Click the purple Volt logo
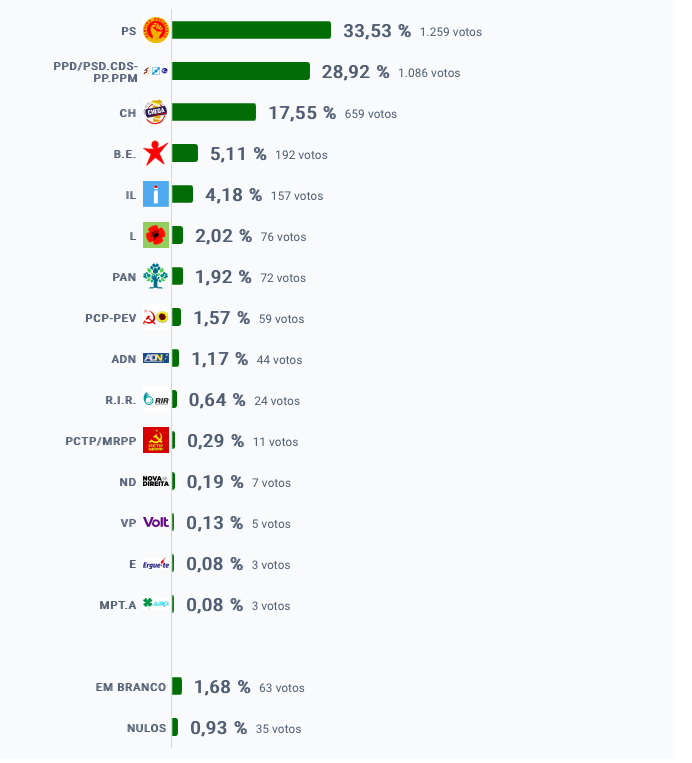Image resolution: width=692 pixels, height=763 pixels. click(156, 522)
